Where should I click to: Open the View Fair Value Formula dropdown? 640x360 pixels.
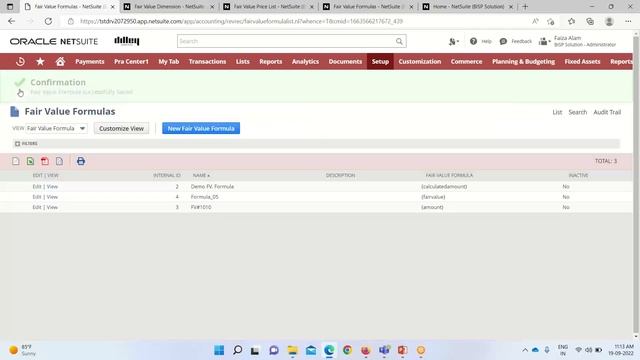coord(57,129)
